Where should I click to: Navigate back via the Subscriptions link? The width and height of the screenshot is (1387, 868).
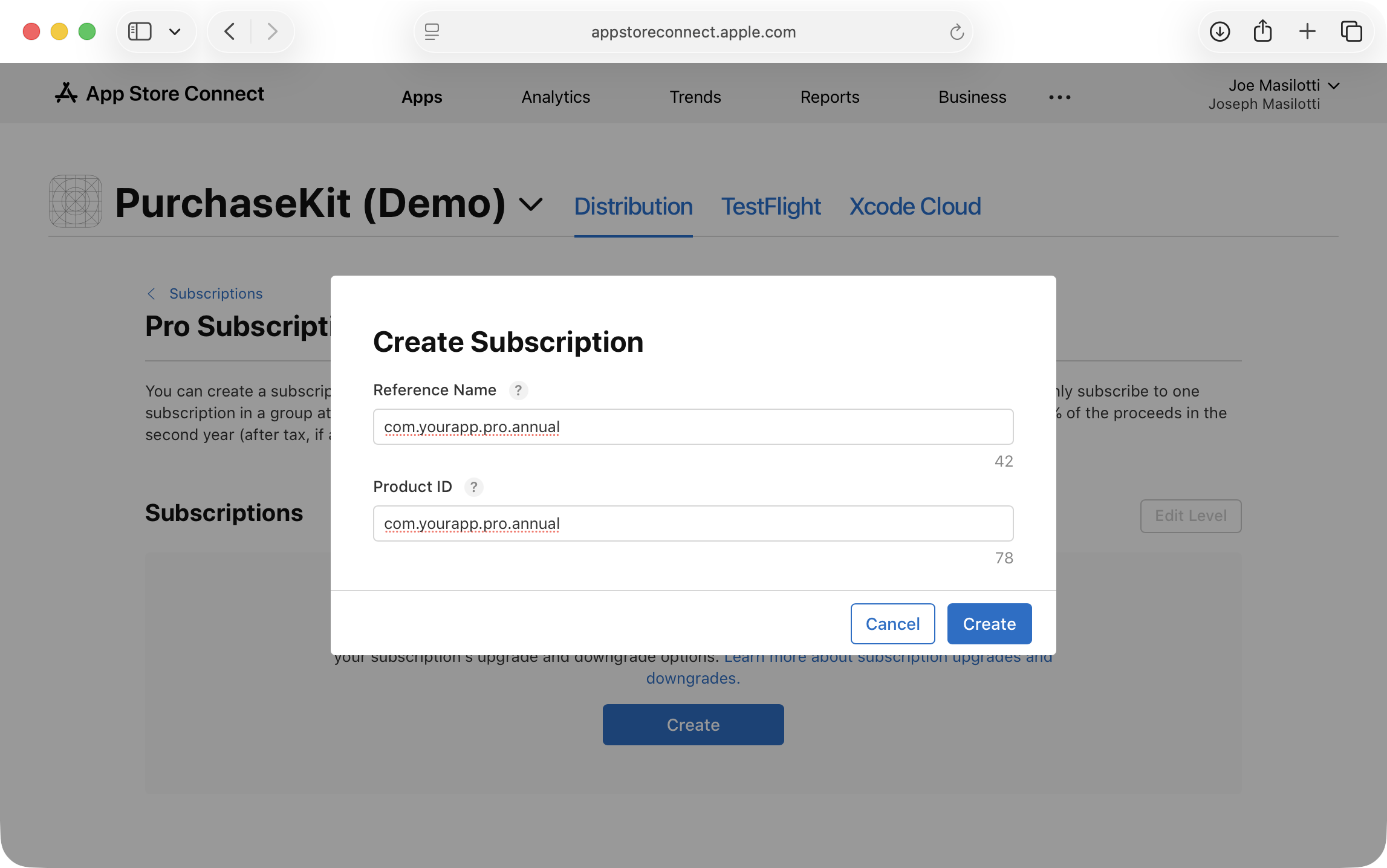coord(215,293)
